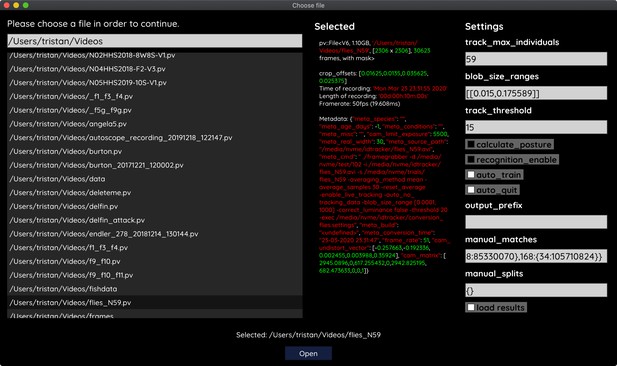
Task: Pick the burton.pv file
Action: [x=155, y=151]
